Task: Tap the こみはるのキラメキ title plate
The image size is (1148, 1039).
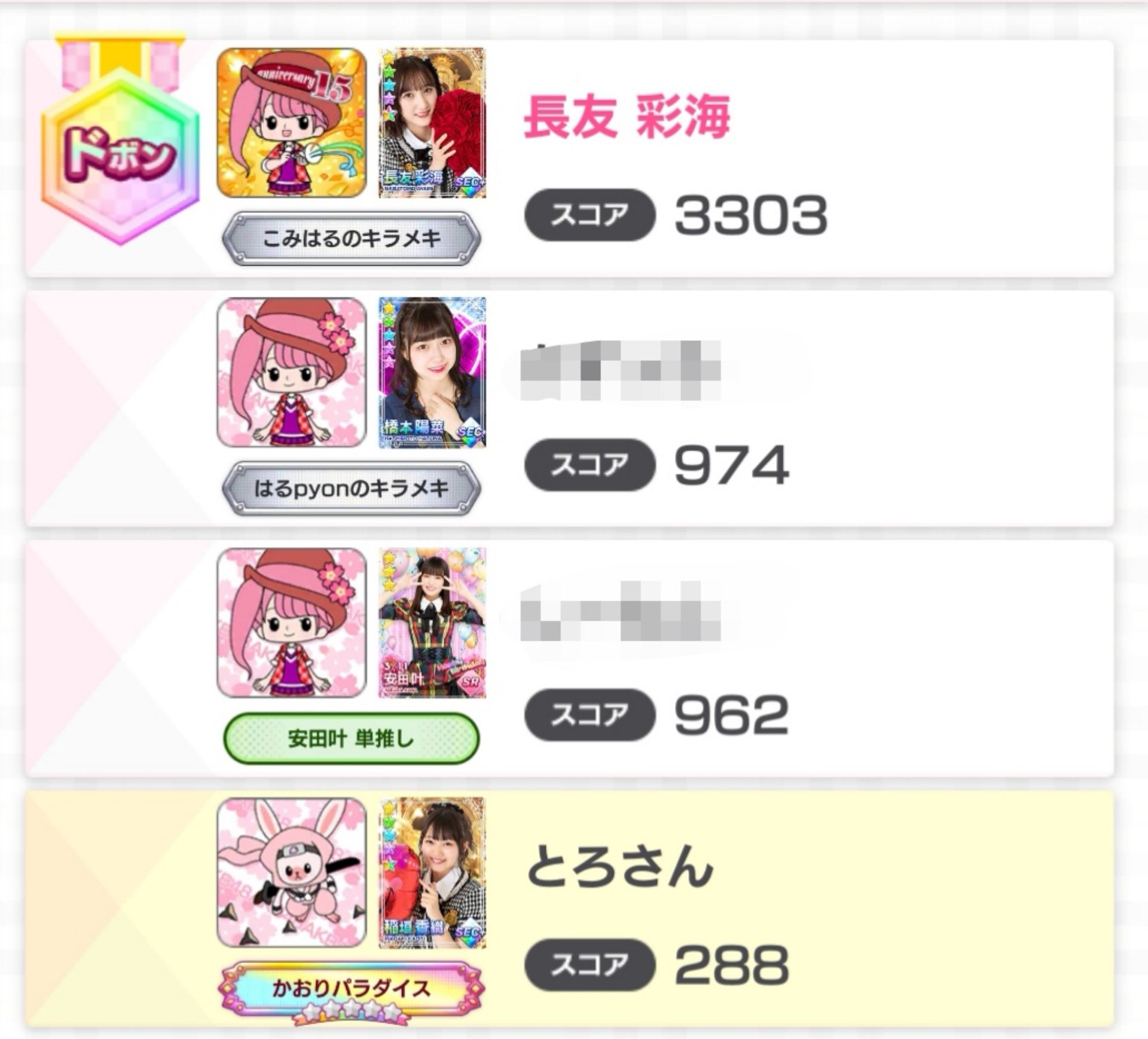Action: coord(351,239)
